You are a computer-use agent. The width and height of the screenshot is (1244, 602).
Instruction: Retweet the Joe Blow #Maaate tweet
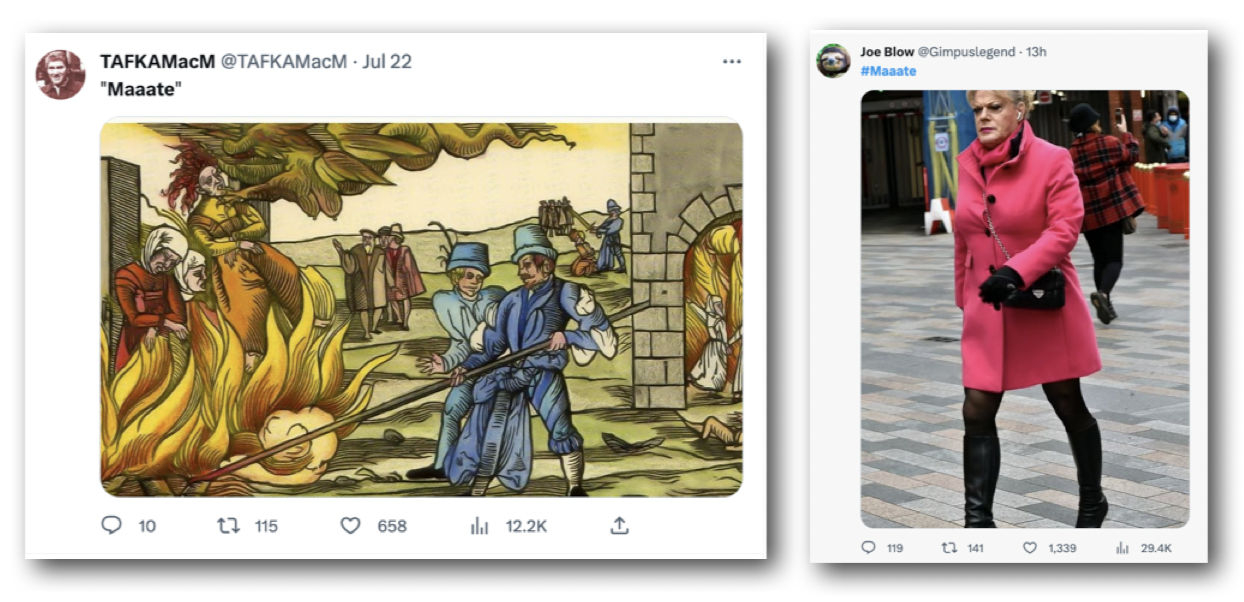[949, 548]
